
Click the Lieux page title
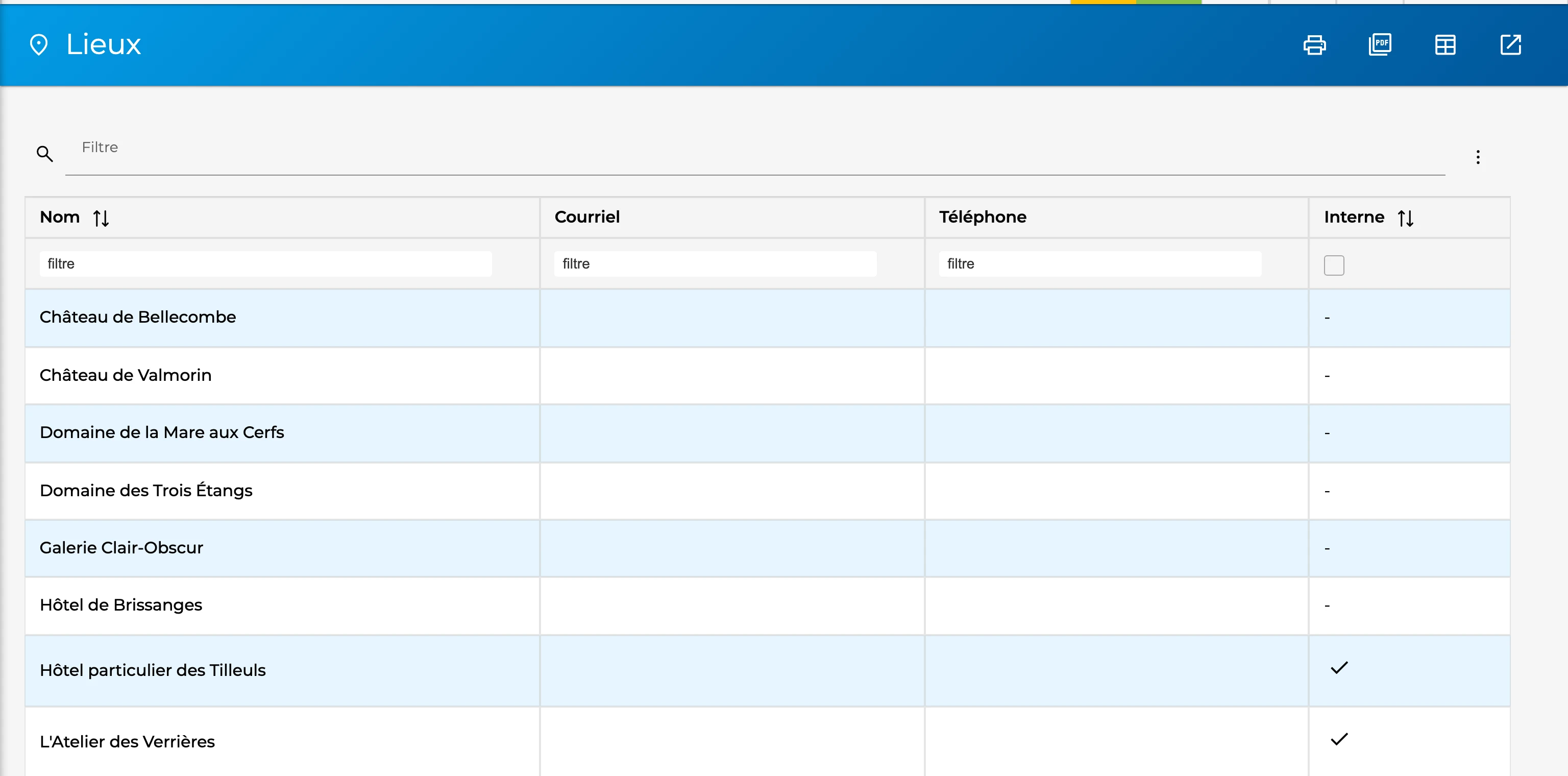pyautogui.click(x=104, y=44)
